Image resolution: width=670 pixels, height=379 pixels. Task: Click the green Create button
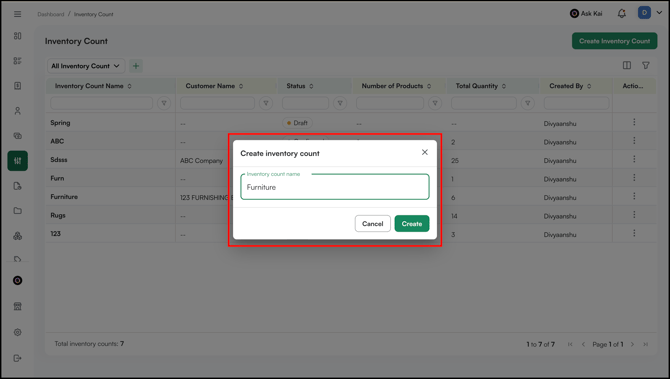(x=412, y=223)
